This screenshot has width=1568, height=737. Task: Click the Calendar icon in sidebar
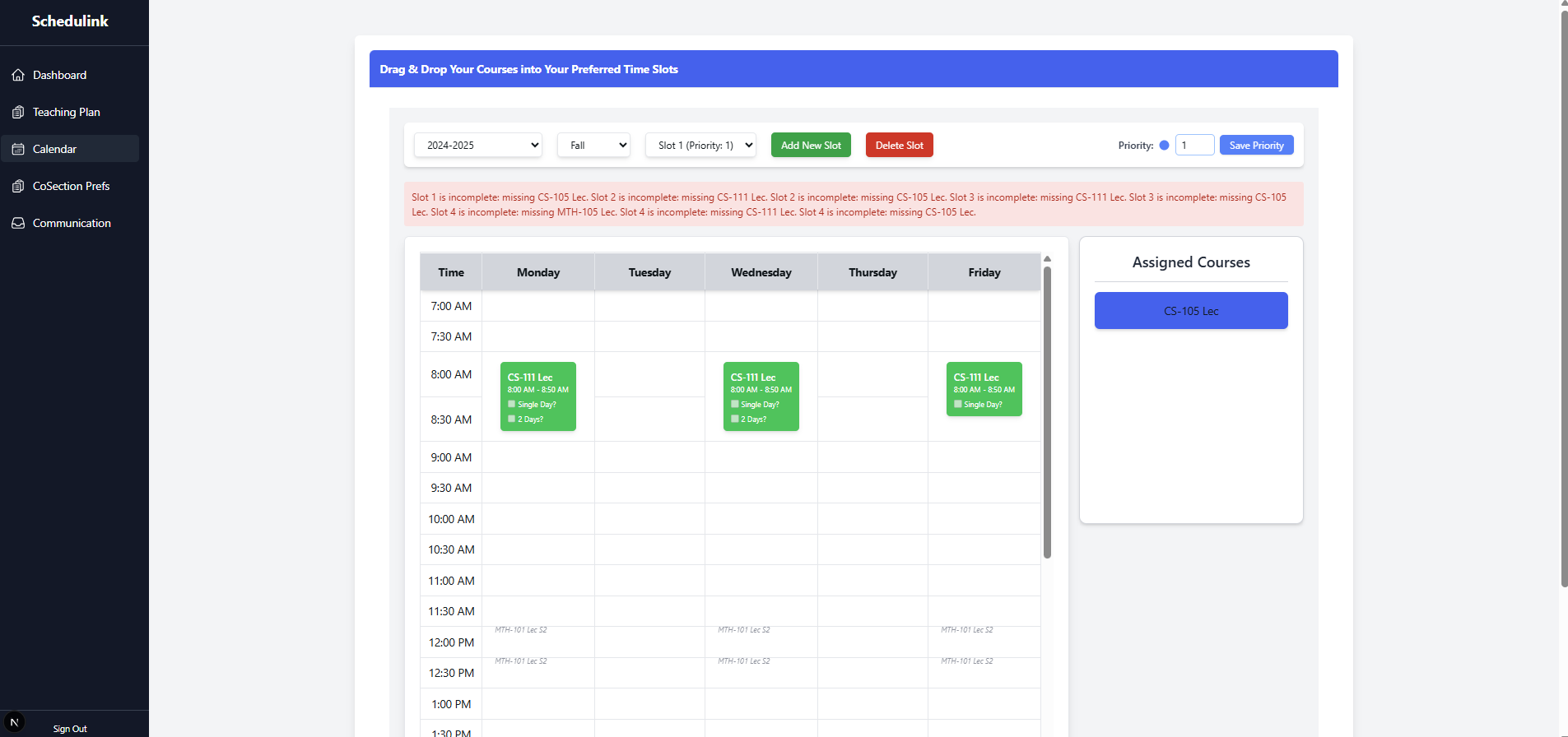click(x=18, y=149)
